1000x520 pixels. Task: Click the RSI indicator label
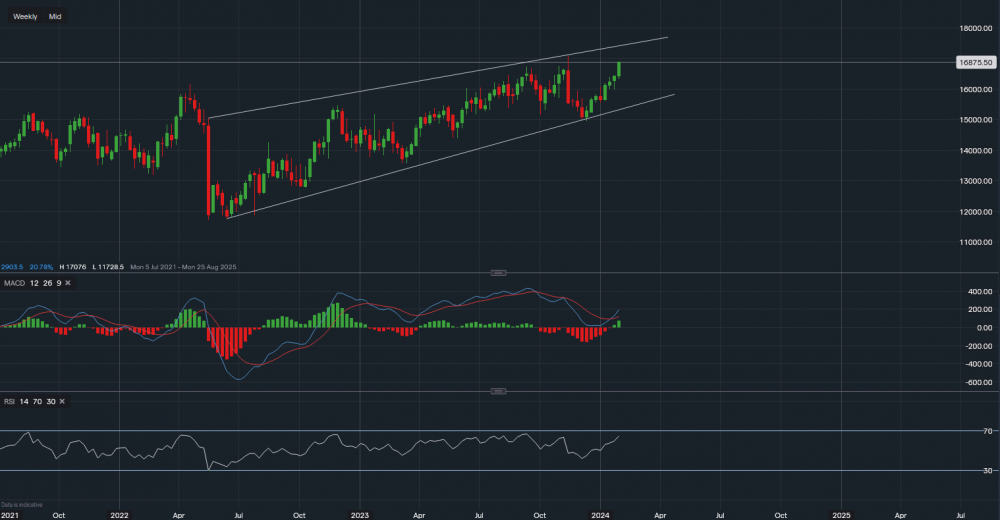click(x=10, y=401)
